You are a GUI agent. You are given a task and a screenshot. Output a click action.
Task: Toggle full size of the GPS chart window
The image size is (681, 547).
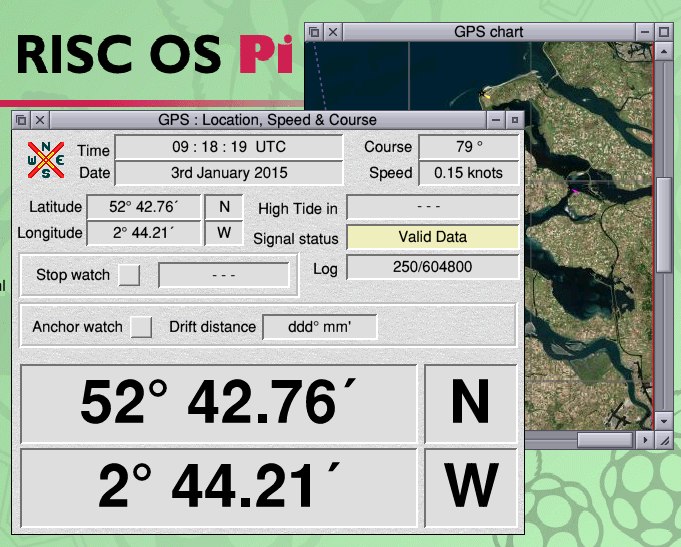(664, 32)
